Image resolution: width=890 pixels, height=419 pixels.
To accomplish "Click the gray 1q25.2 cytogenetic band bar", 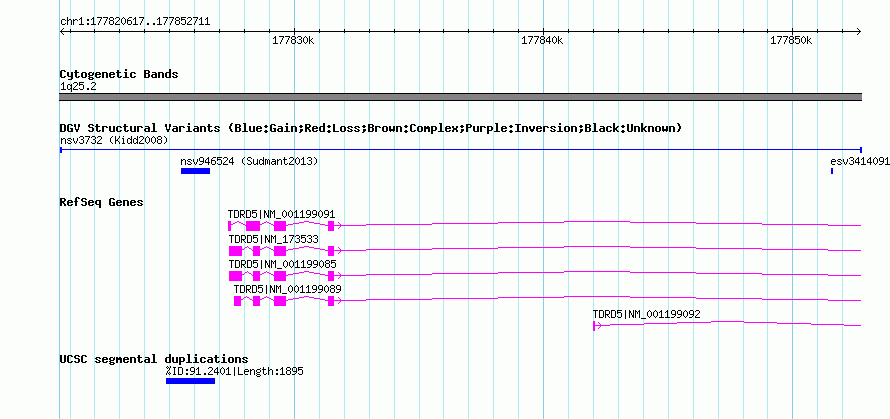I will [460, 97].
